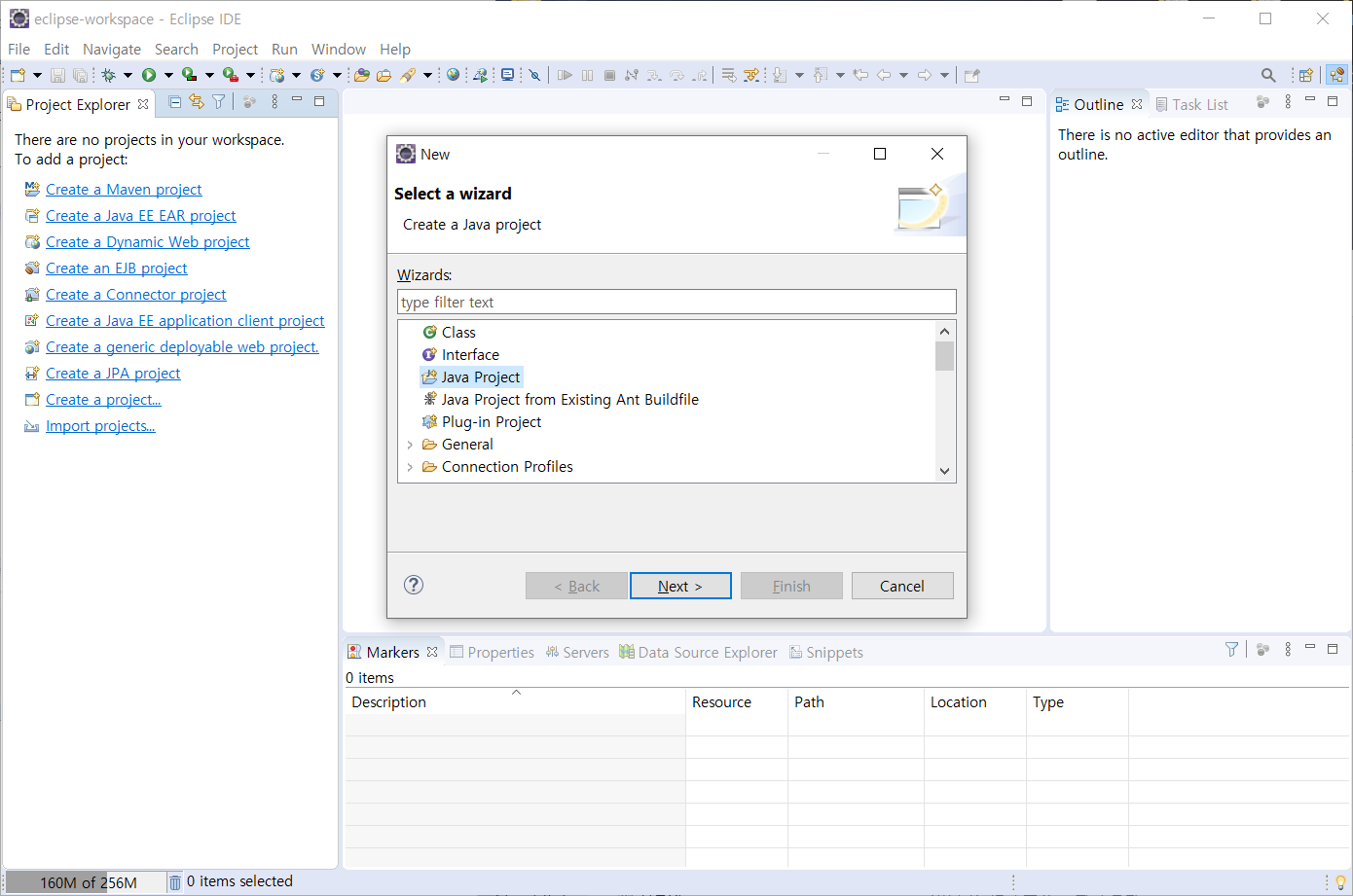Click the wizard list scrollbar thumb
This screenshot has height=896, width=1353.
(x=944, y=356)
